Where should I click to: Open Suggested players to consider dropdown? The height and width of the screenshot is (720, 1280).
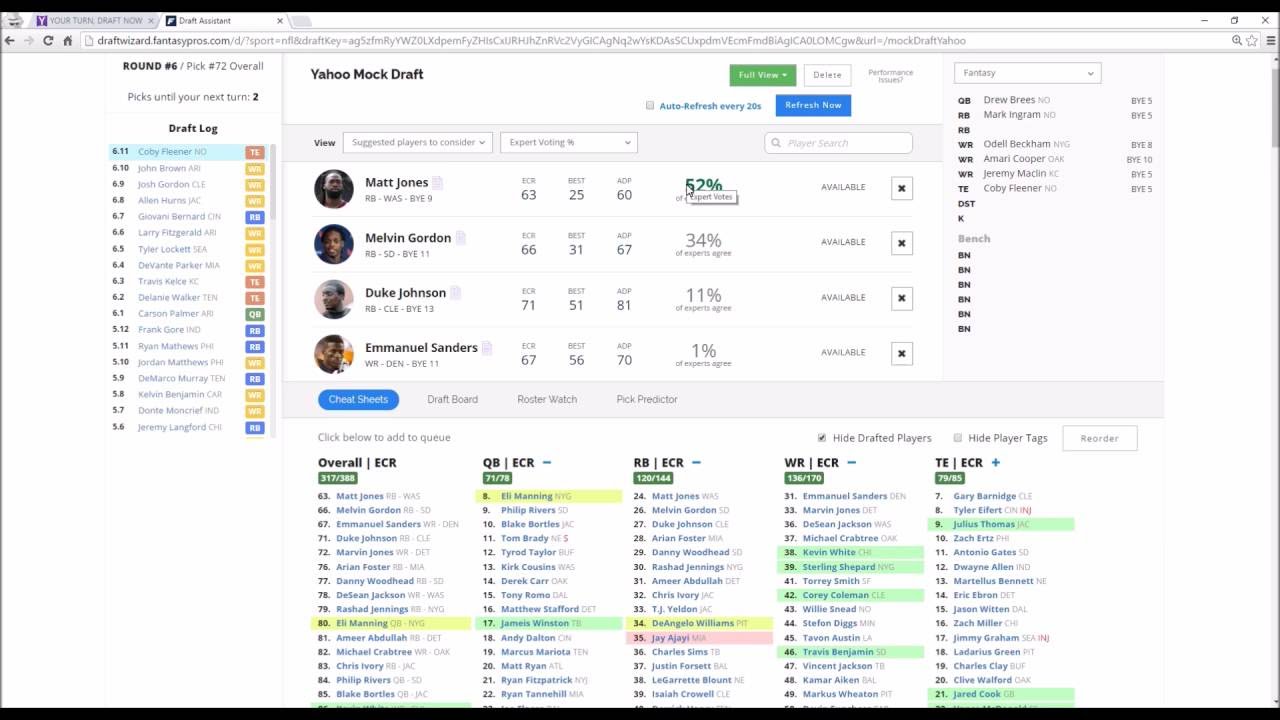coord(417,142)
